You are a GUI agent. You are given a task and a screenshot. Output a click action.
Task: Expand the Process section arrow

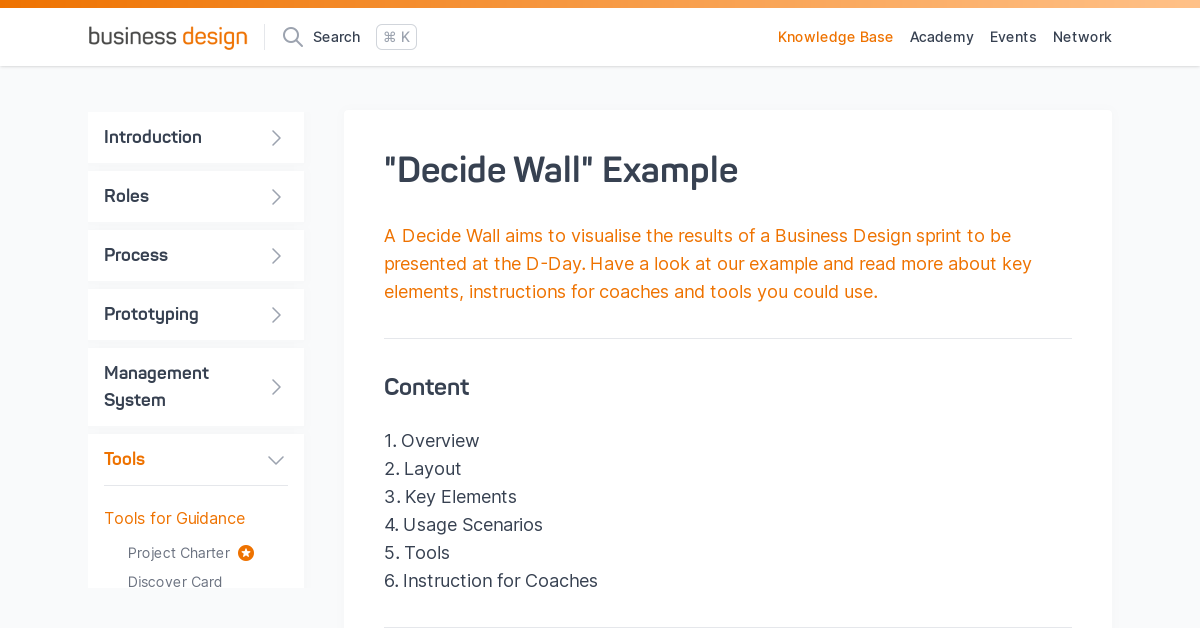pyautogui.click(x=277, y=256)
